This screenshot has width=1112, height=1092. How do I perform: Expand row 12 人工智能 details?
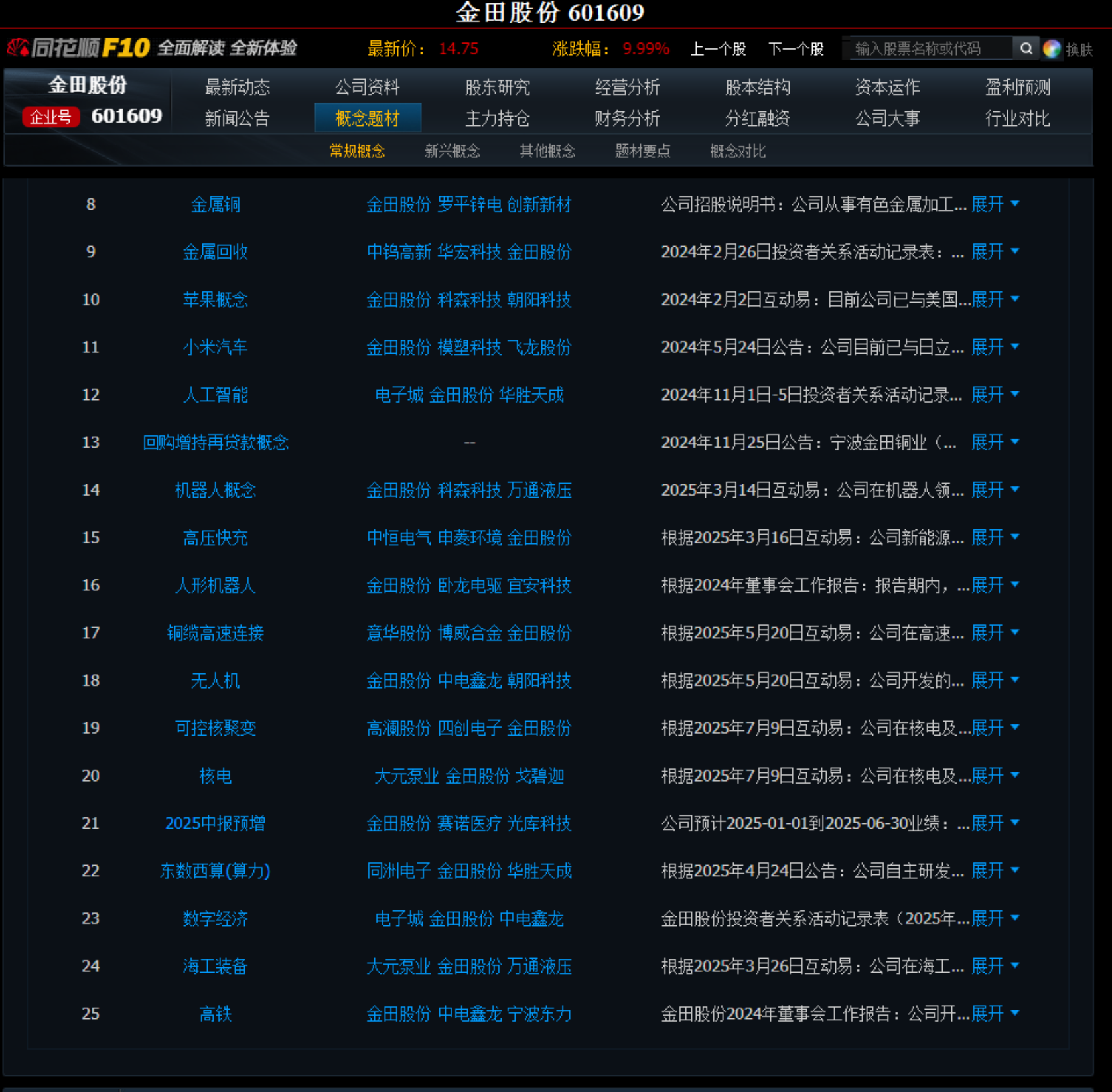click(x=995, y=395)
